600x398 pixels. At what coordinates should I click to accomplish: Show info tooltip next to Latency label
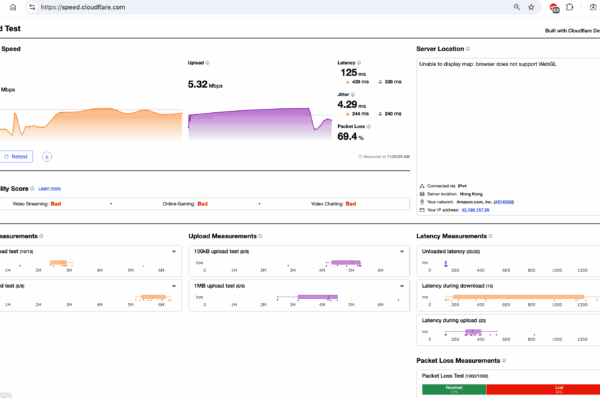[x=359, y=63]
